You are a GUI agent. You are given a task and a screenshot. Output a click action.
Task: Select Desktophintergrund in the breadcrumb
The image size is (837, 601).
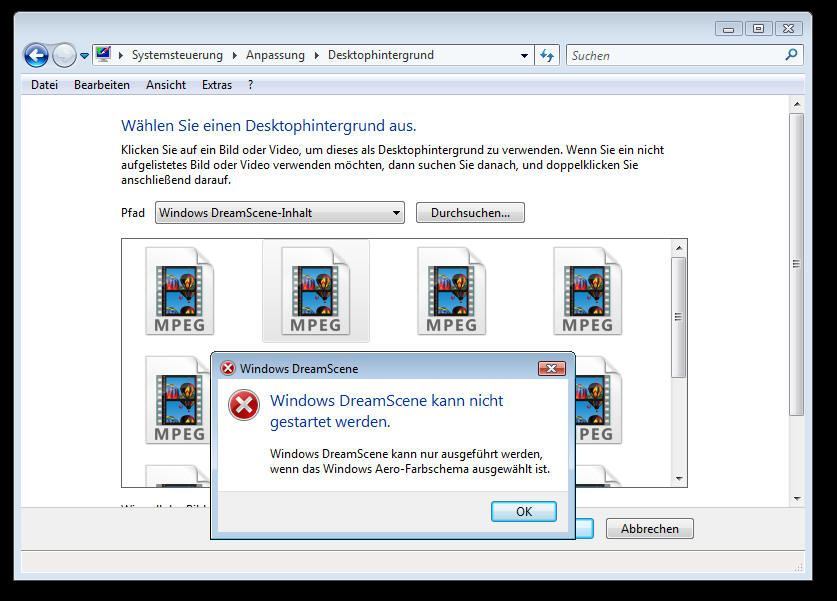click(x=381, y=55)
